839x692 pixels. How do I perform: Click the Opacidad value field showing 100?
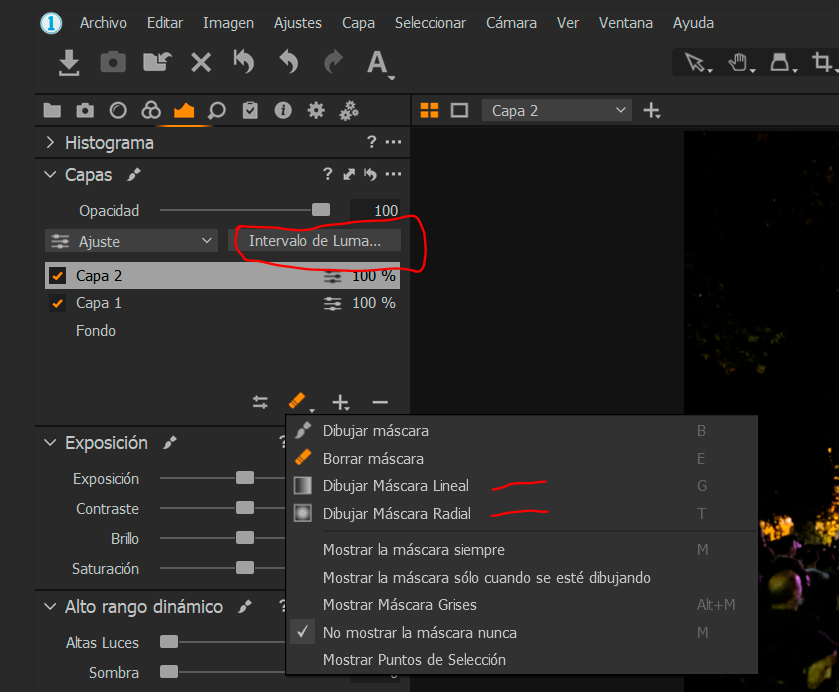[375, 210]
